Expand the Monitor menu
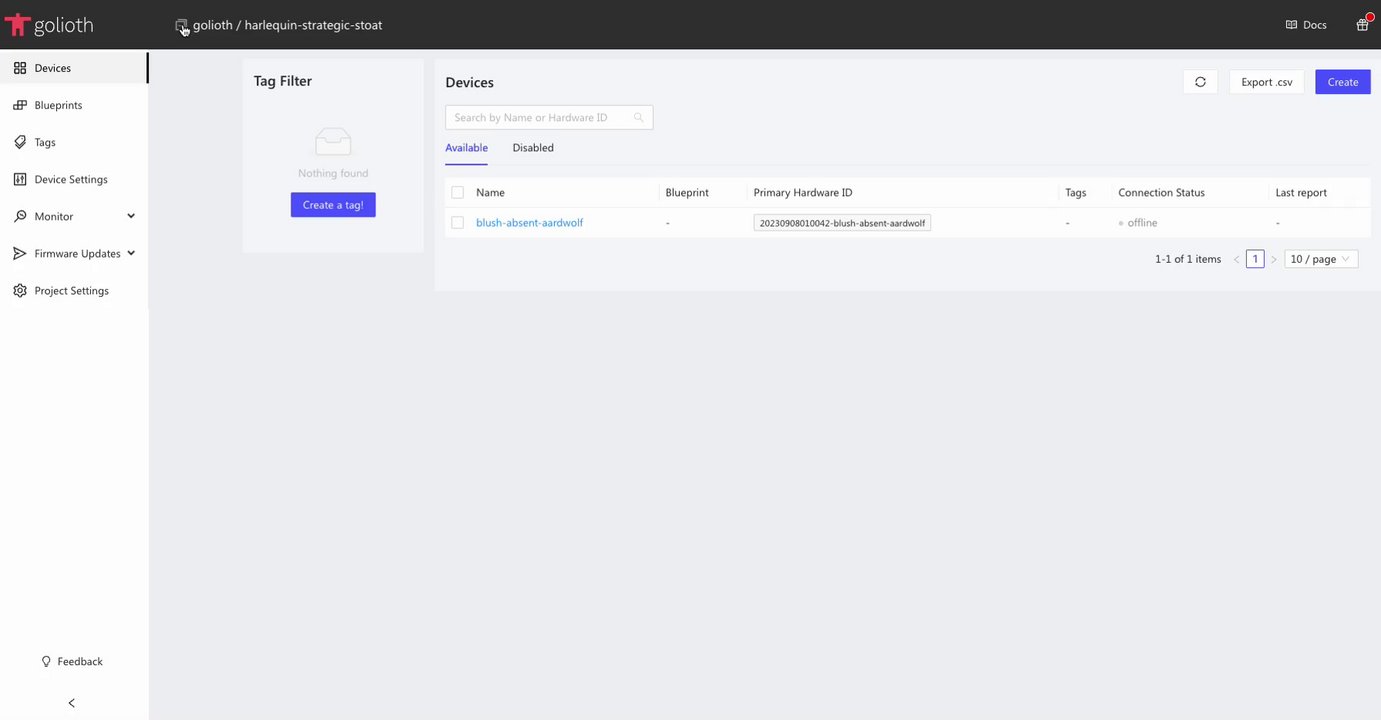Screen dimensions: 1381x720 pyautogui.click(x=131, y=216)
